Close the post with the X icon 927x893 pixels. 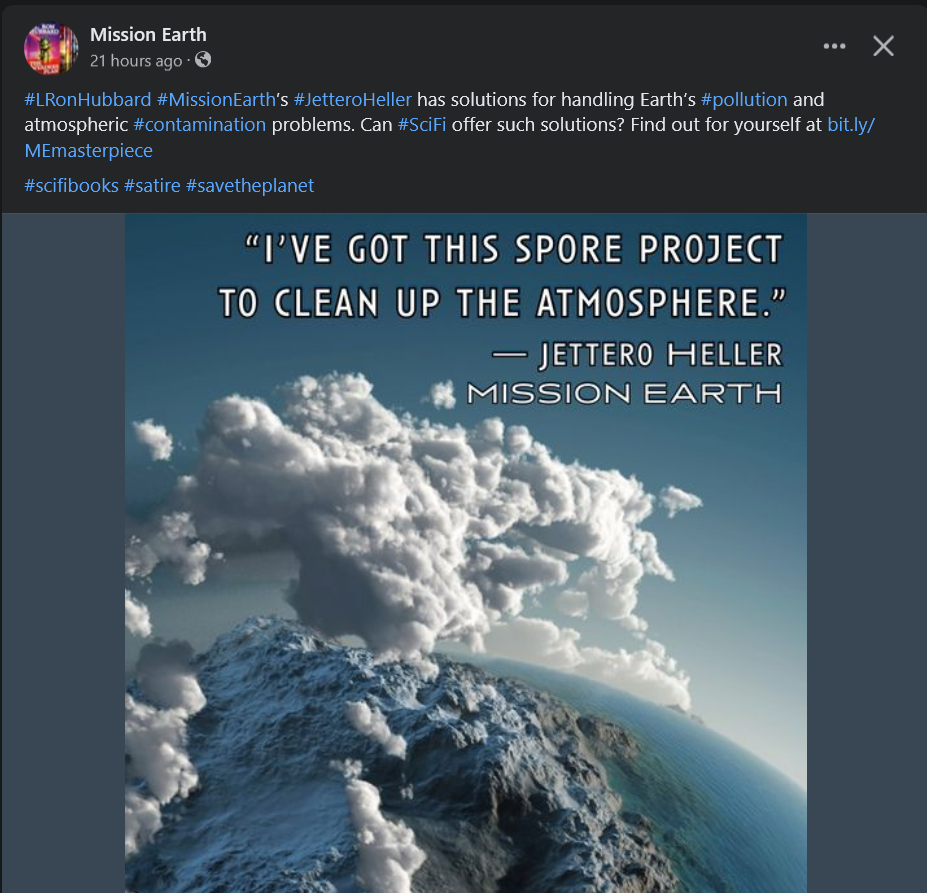pos(883,46)
